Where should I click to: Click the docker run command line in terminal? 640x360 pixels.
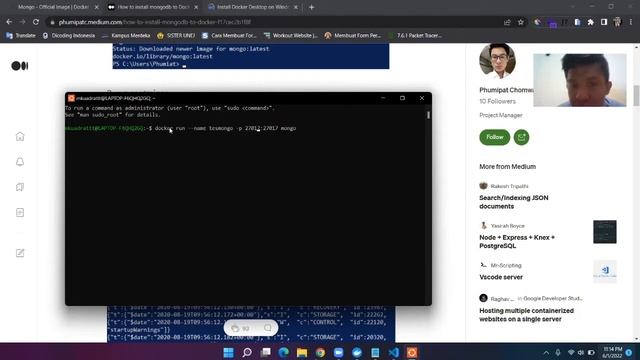pyautogui.click(x=225, y=128)
